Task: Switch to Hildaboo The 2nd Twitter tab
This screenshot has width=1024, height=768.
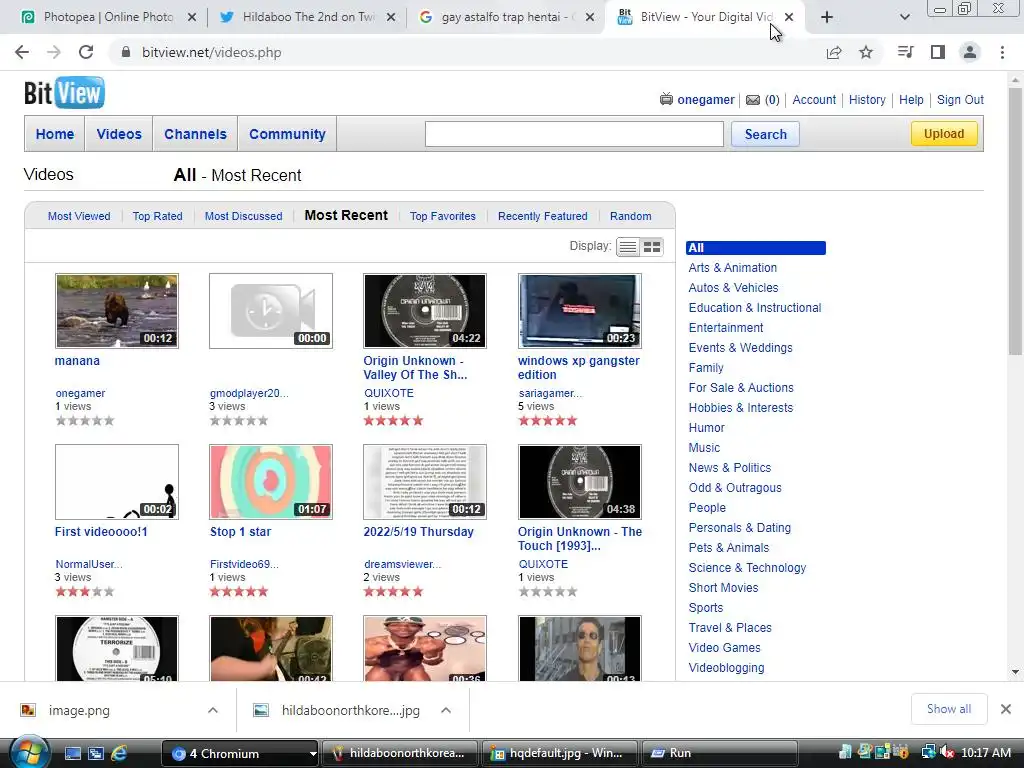Action: (x=308, y=17)
